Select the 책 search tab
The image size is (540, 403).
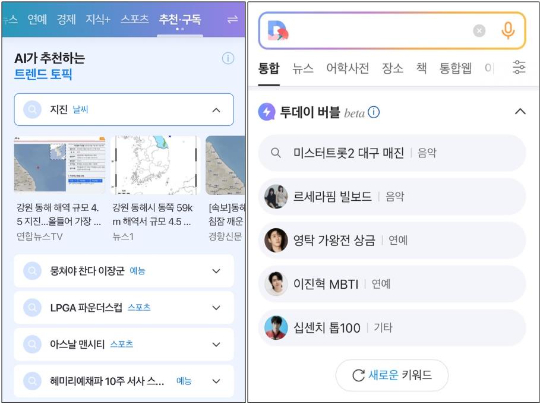[421, 68]
